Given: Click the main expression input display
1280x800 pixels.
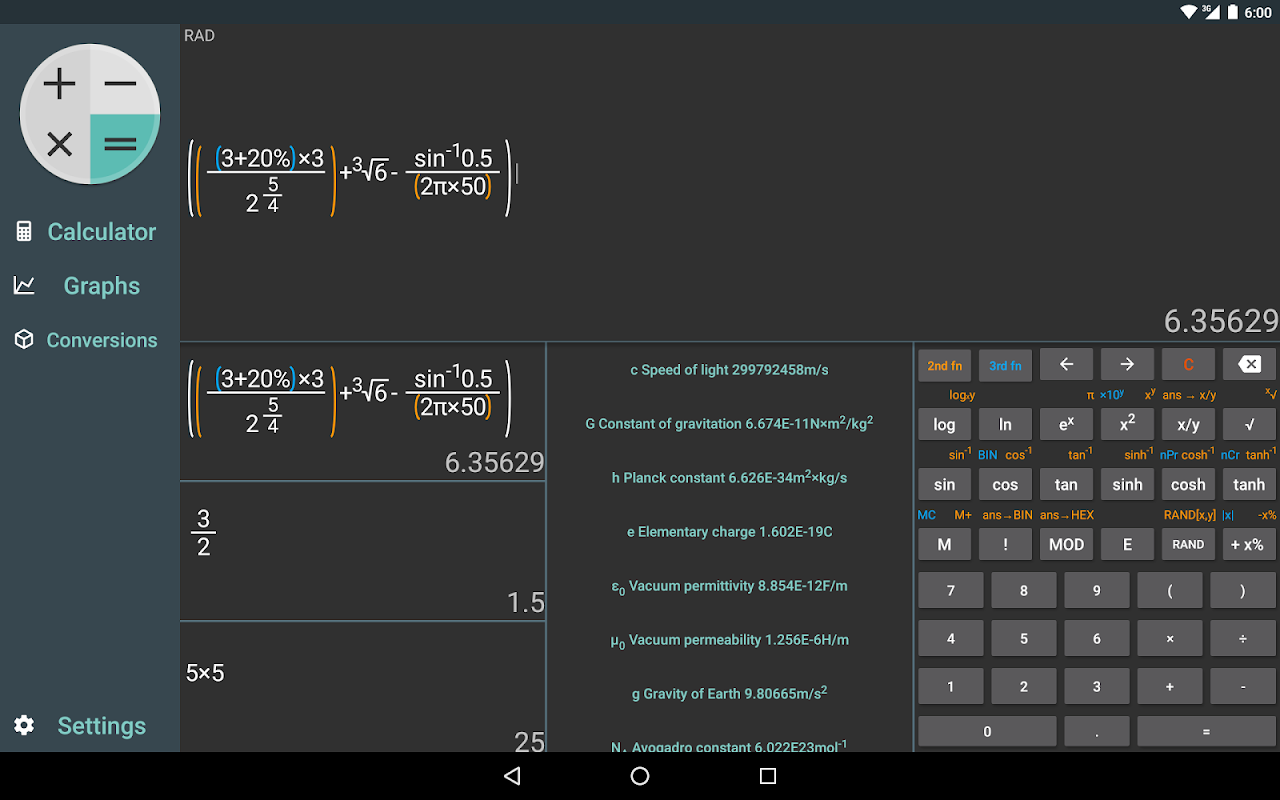Looking at the screenshot, I should 730,183.
